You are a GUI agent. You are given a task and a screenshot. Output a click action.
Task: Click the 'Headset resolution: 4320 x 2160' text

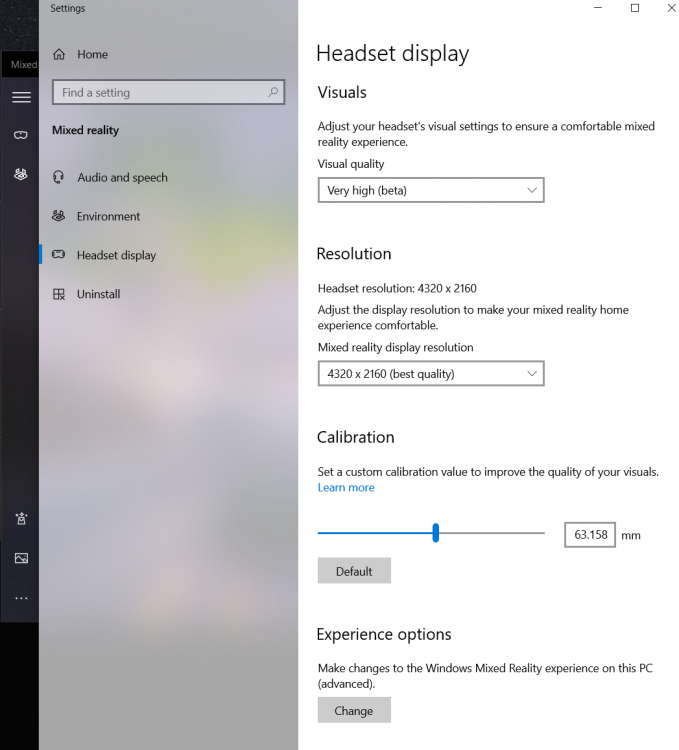(x=397, y=288)
